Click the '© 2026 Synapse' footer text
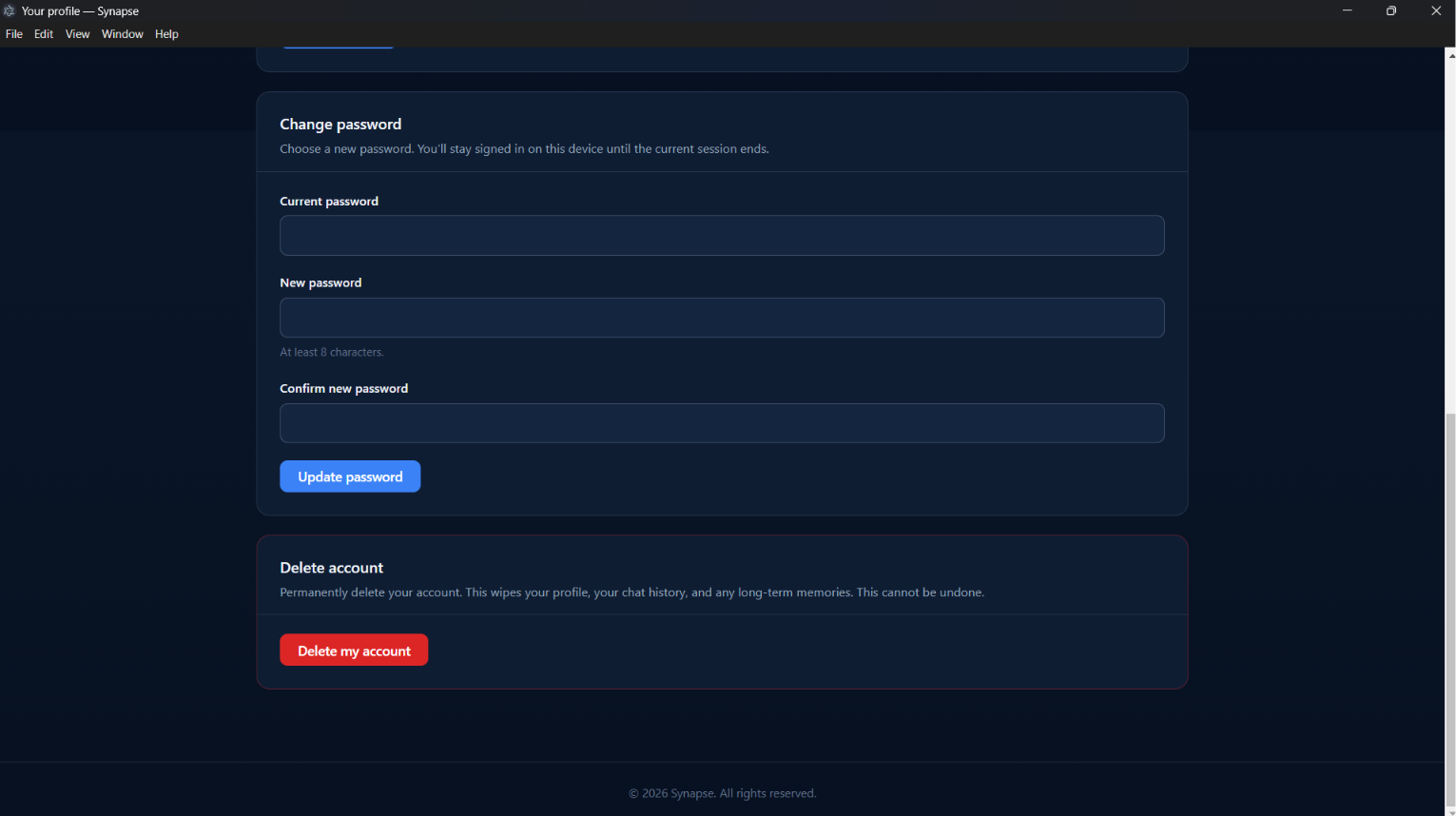Viewport: 1456px width, 816px height. click(722, 793)
